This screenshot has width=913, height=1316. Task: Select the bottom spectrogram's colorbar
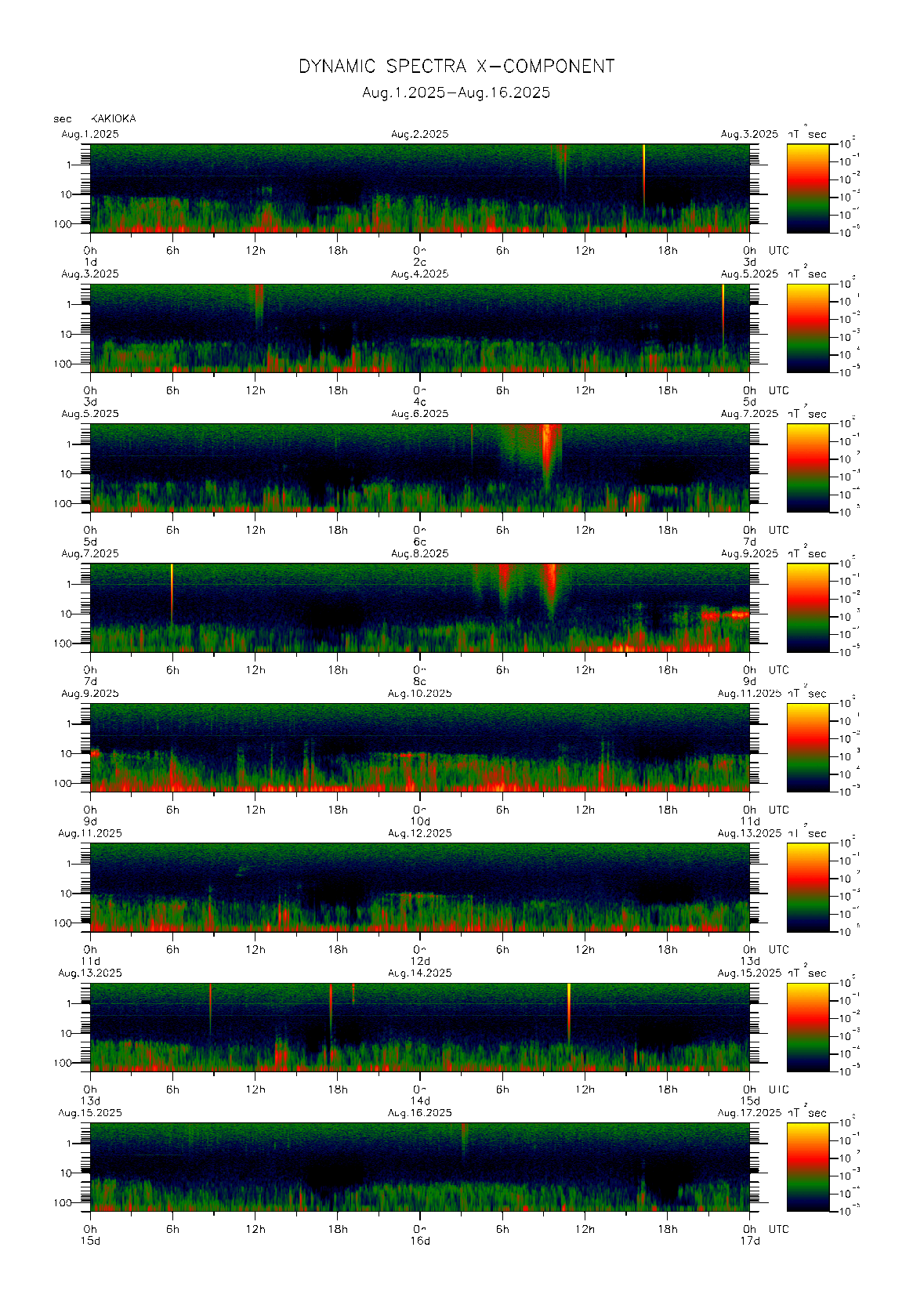pyautogui.click(x=807, y=1166)
